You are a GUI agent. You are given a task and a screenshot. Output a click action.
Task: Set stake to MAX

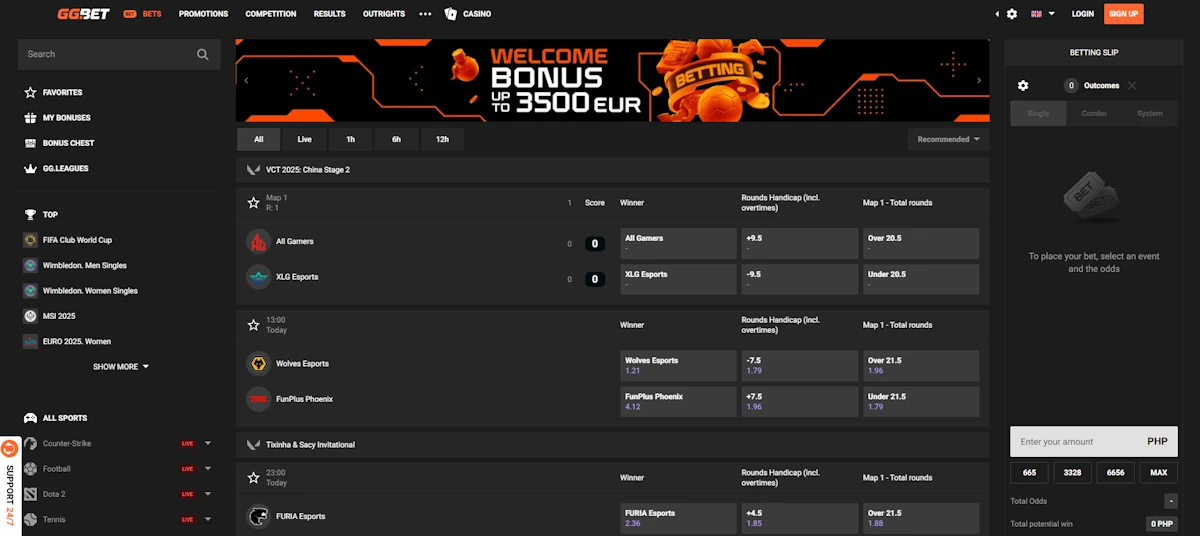pyautogui.click(x=1158, y=473)
